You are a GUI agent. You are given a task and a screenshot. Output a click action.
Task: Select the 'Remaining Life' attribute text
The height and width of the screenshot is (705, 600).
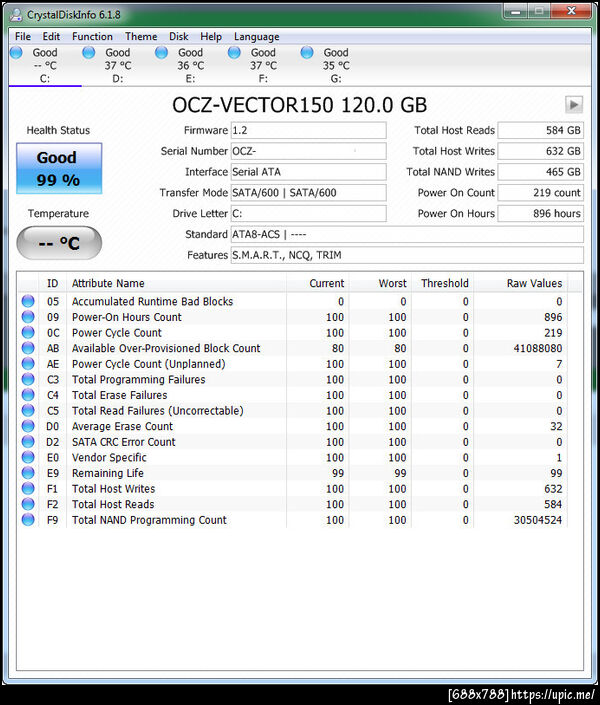(x=107, y=473)
